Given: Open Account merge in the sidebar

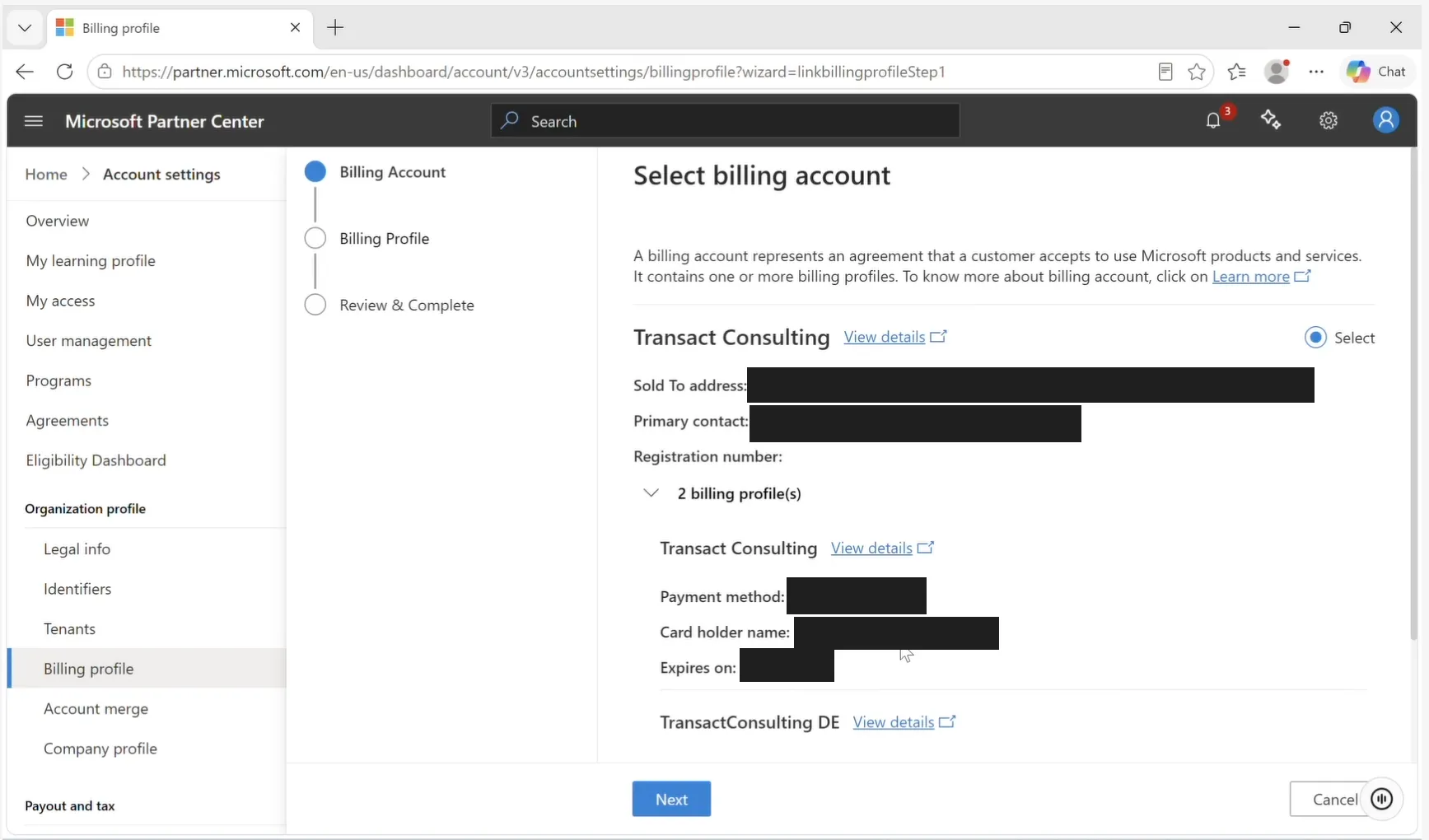Looking at the screenshot, I should coord(96,709).
